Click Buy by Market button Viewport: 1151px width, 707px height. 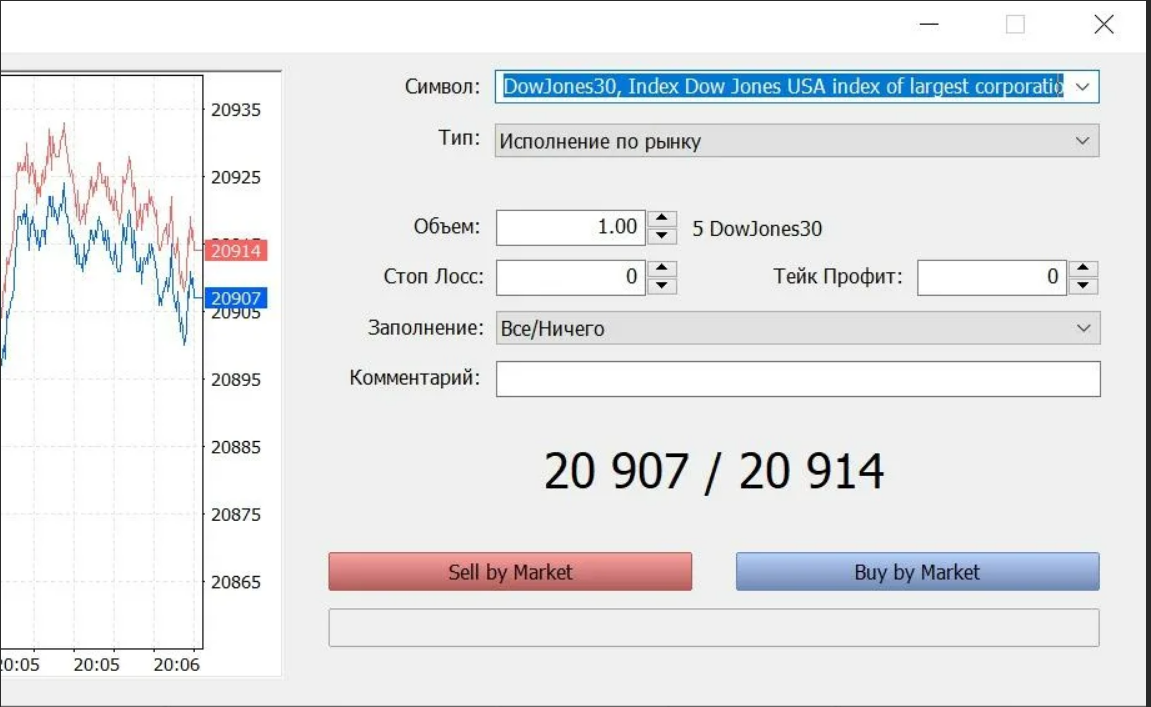(918, 571)
